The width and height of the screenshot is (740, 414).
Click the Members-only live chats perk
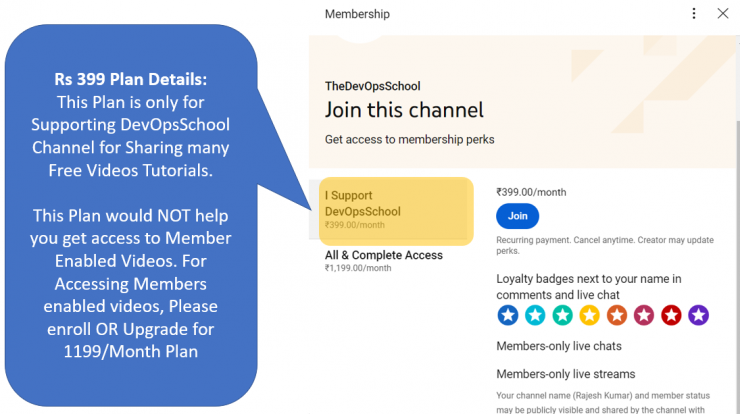click(559, 346)
